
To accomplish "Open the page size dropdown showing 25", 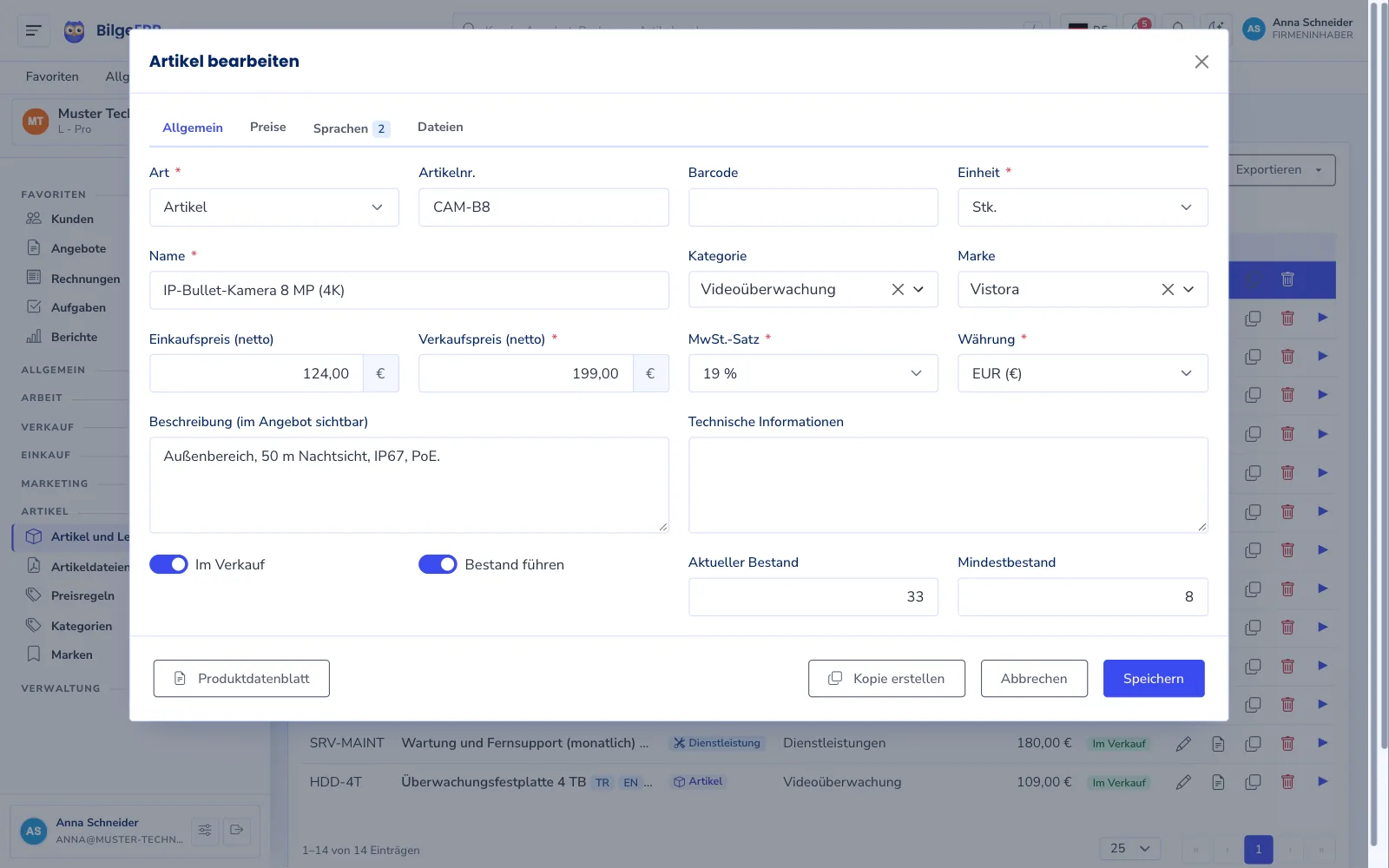I will [x=1130, y=848].
